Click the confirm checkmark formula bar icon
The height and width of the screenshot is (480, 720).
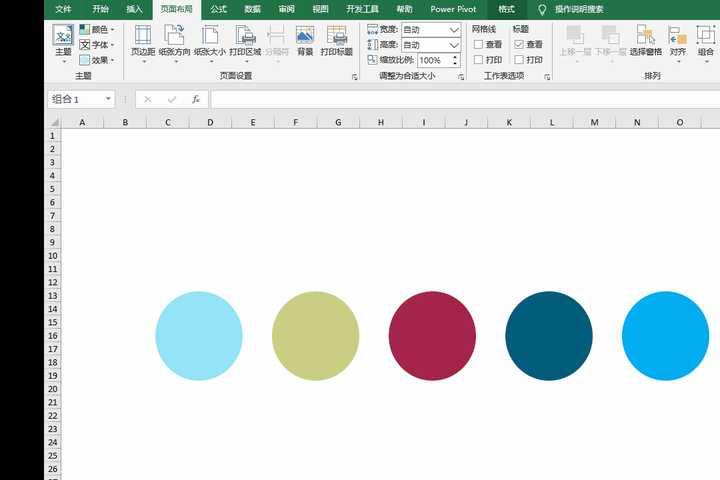(x=172, y=99)
